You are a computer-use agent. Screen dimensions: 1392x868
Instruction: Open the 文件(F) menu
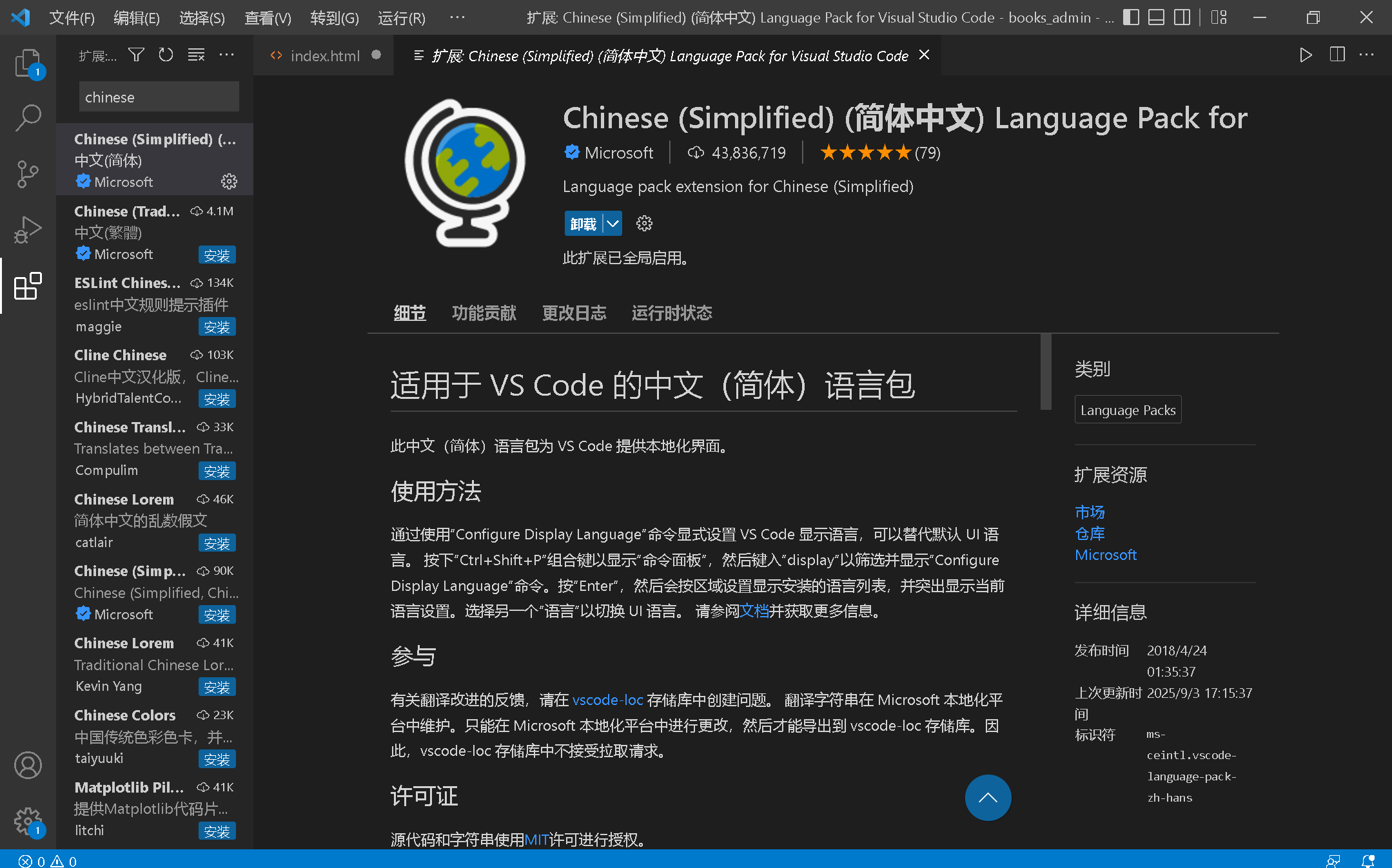[72, 18]
